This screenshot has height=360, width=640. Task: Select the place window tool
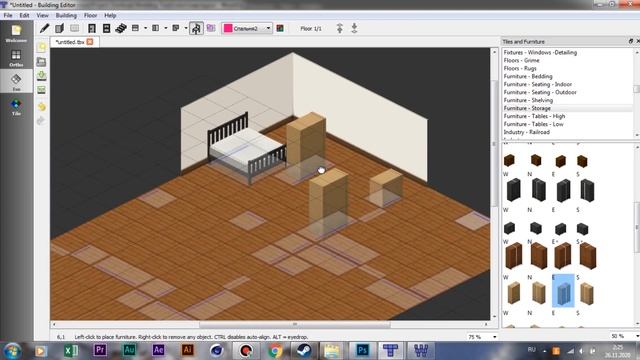tap(107, 28)
